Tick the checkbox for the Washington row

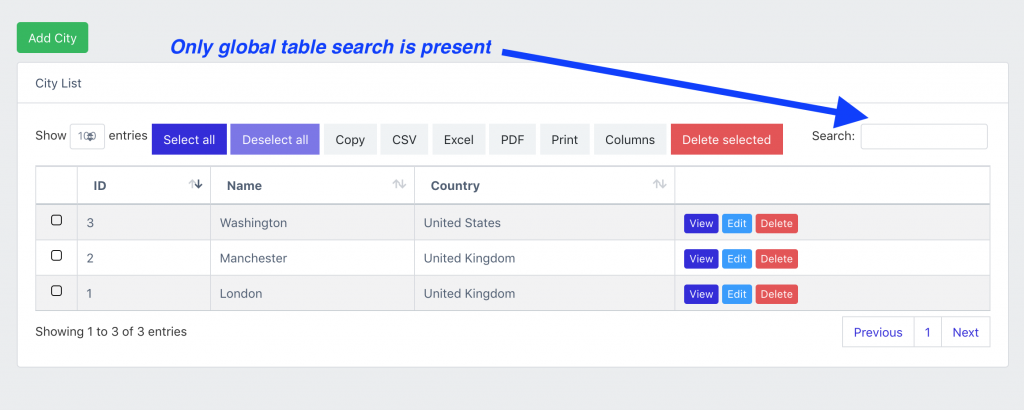tap(56, 220)
